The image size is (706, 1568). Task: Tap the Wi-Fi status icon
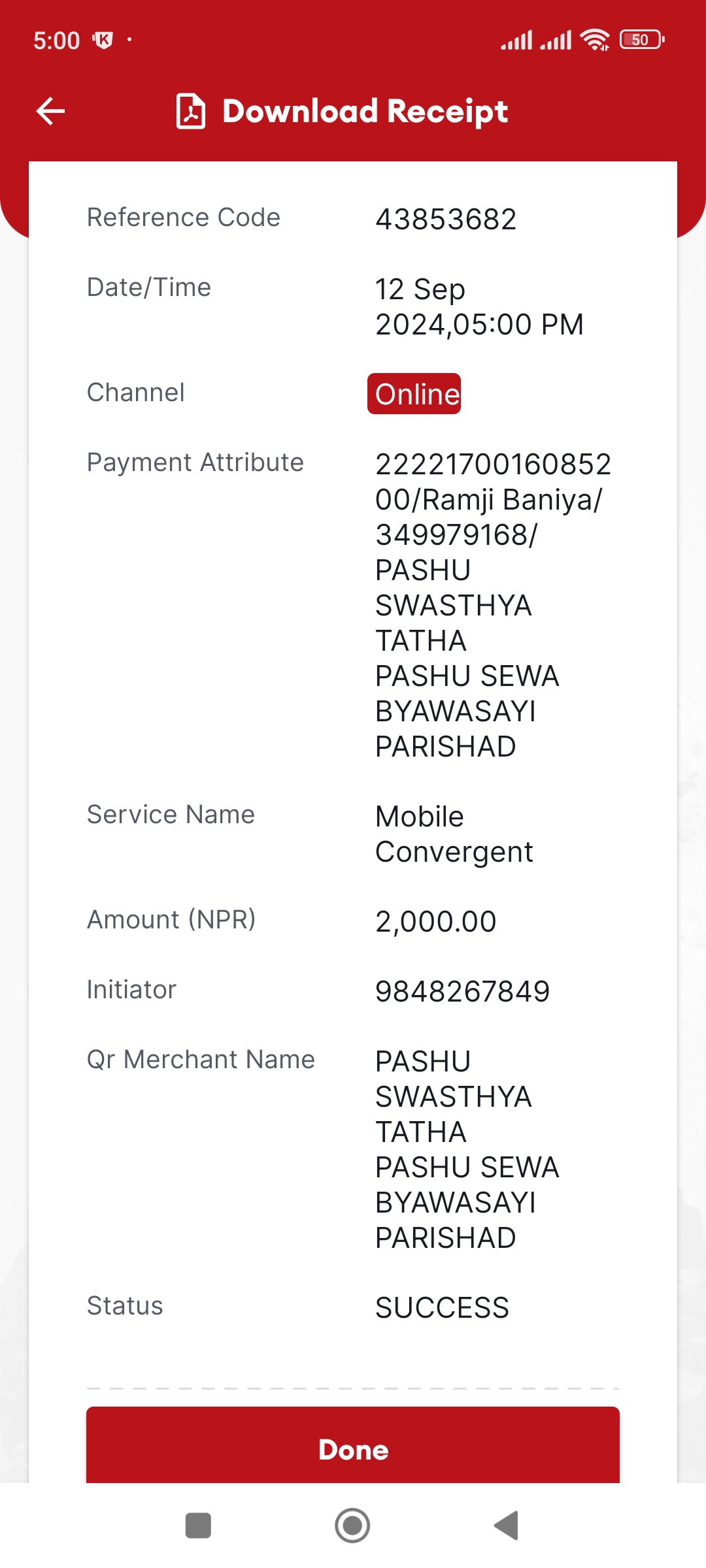(595, 40)
